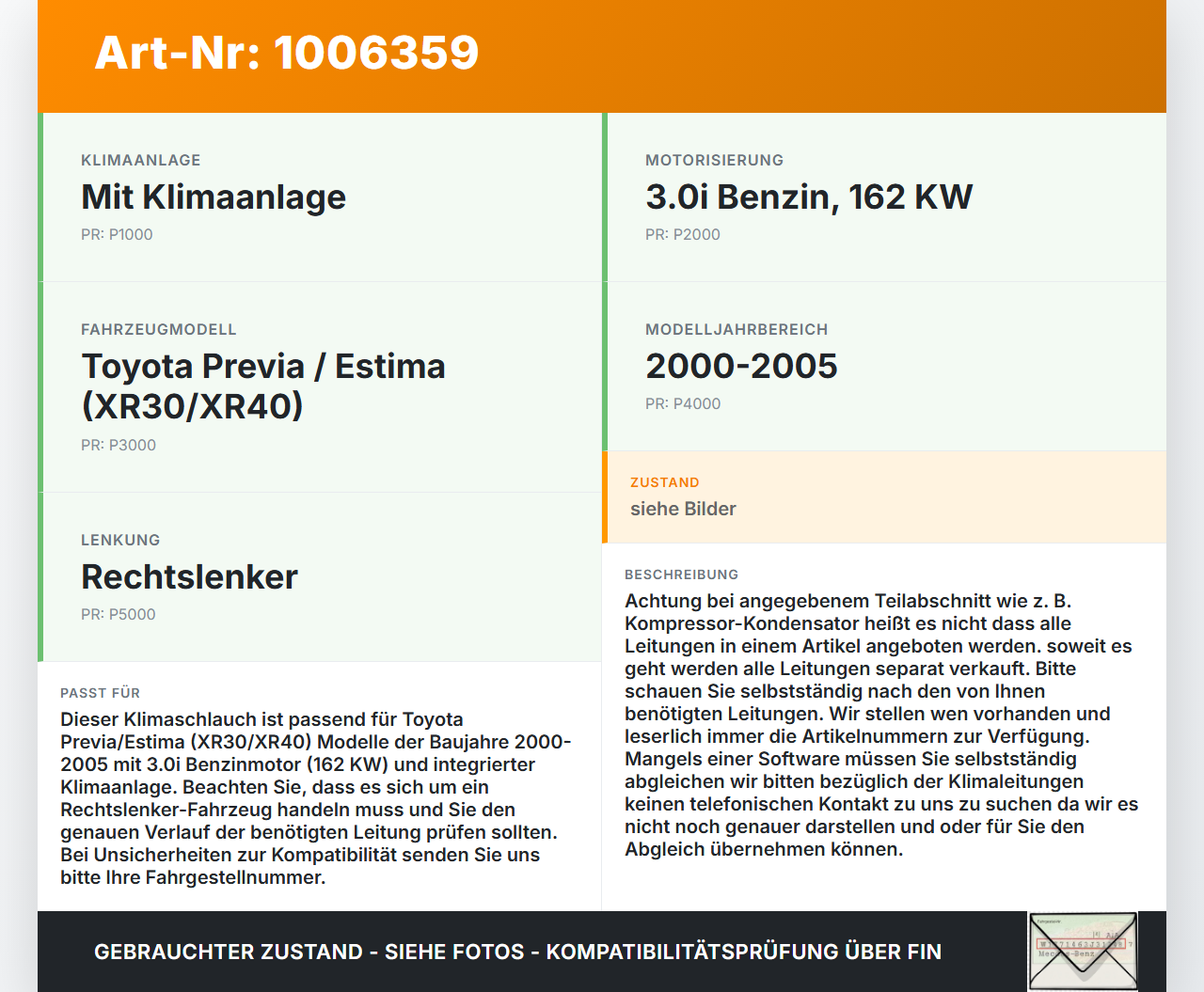Click the 'PR: P3000' code
Screen dimensions: 1204x992
pyautogui.click(x=119, y=446)
